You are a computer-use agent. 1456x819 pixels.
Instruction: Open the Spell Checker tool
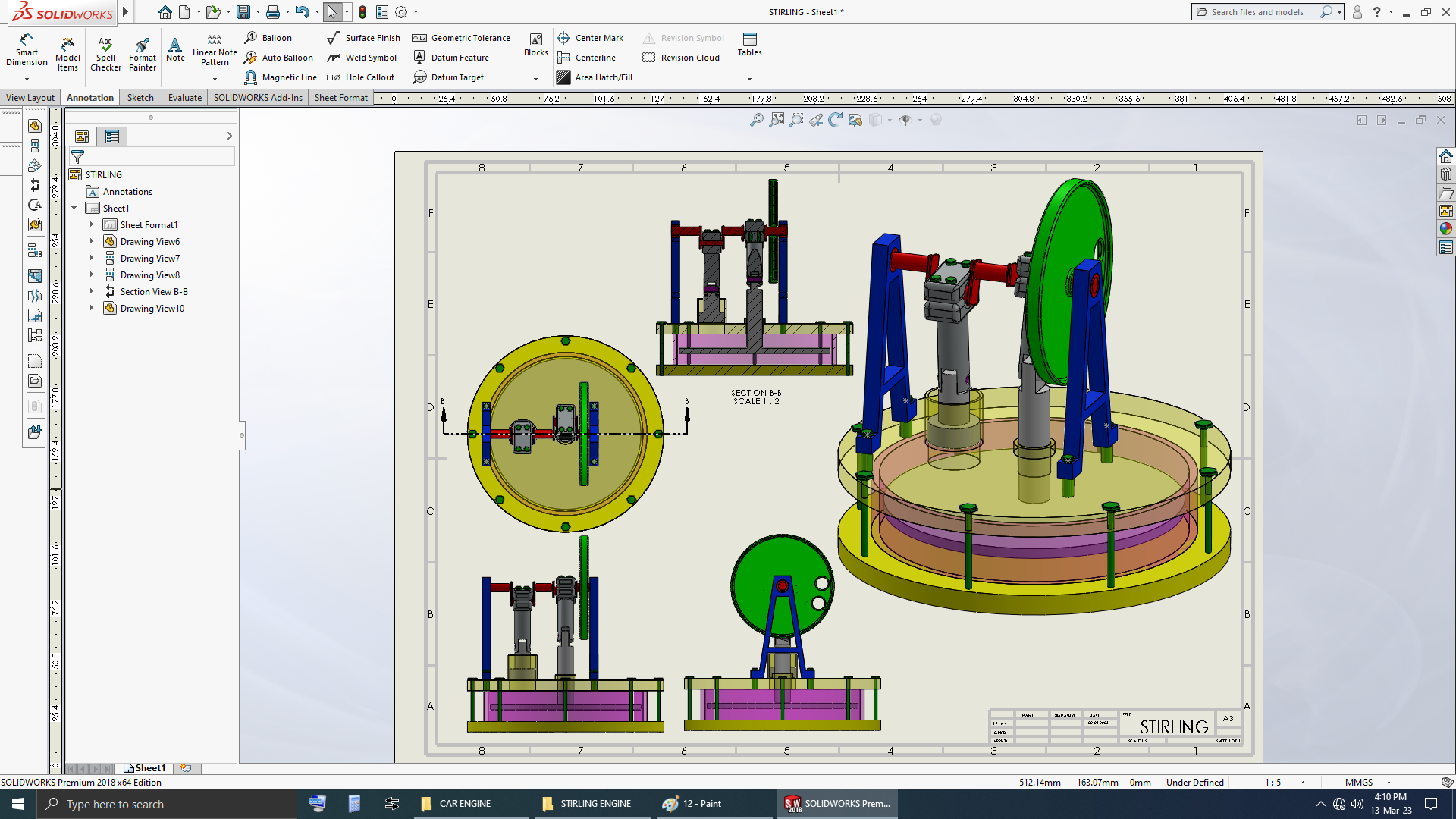point(105,53)
